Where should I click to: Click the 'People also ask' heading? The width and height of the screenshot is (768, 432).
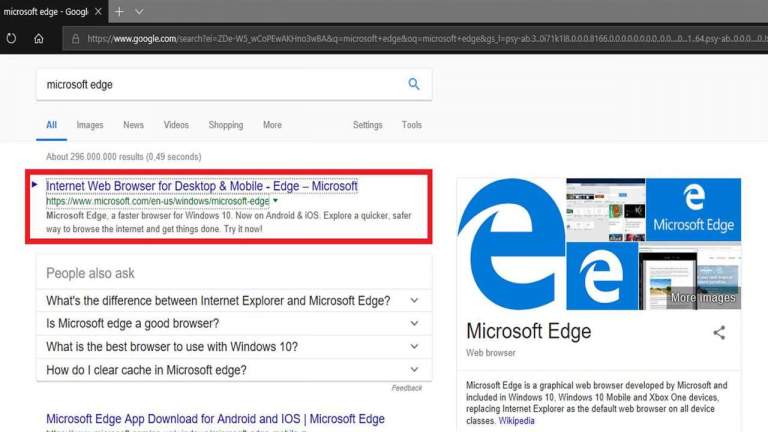pyautogui.click(x=90, y=273)
